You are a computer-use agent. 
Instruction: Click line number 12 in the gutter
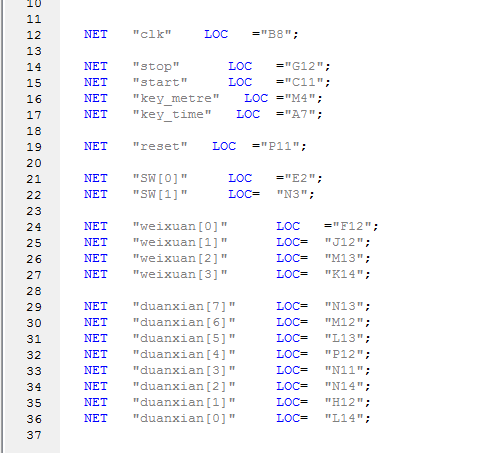[34, 35]
